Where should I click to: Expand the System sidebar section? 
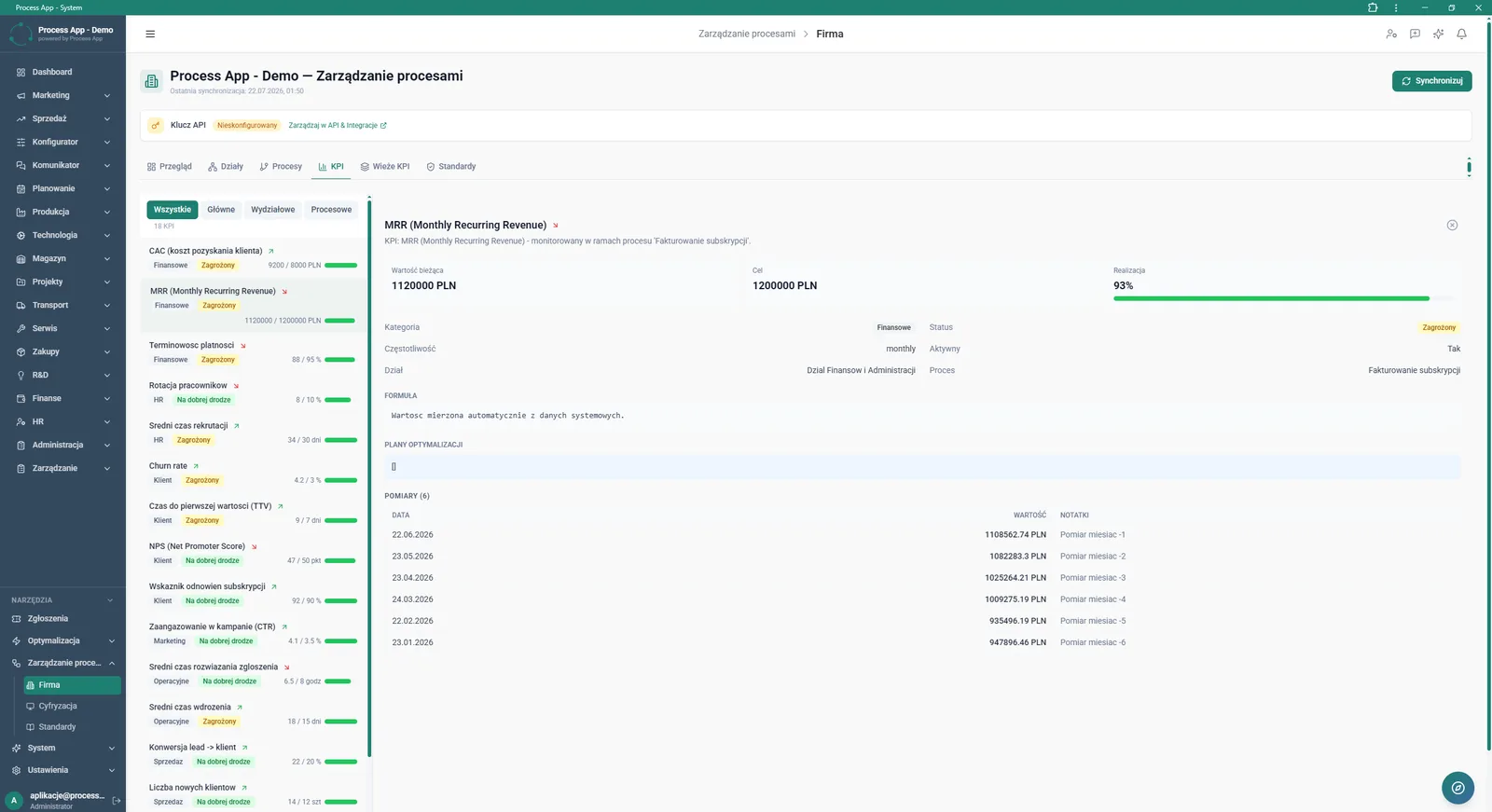pos(62,748)
